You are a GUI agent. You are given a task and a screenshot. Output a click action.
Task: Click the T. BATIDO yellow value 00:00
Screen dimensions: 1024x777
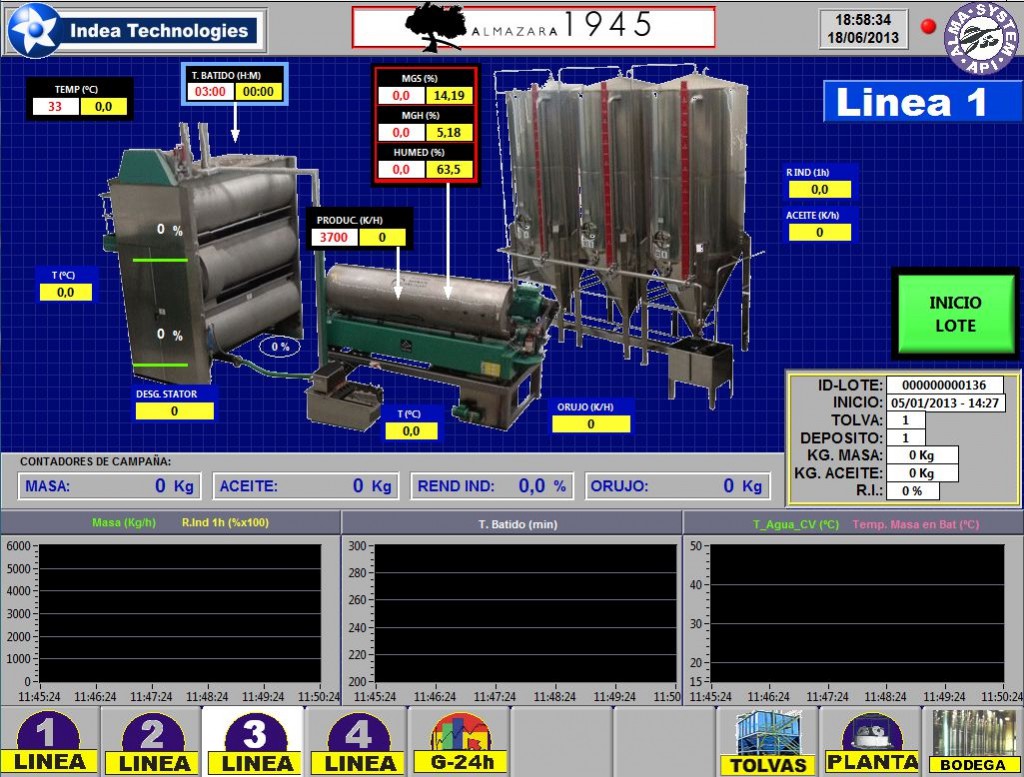259,91
